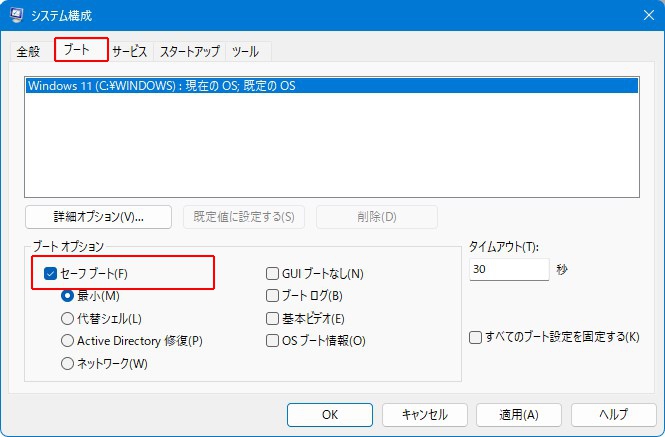Open the ツール tab
665x437 pixels.
point(246,51)
